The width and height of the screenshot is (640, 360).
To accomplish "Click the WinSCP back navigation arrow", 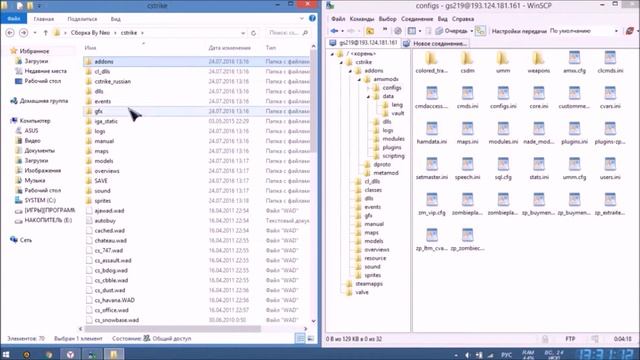I will [x=334, y=31].
